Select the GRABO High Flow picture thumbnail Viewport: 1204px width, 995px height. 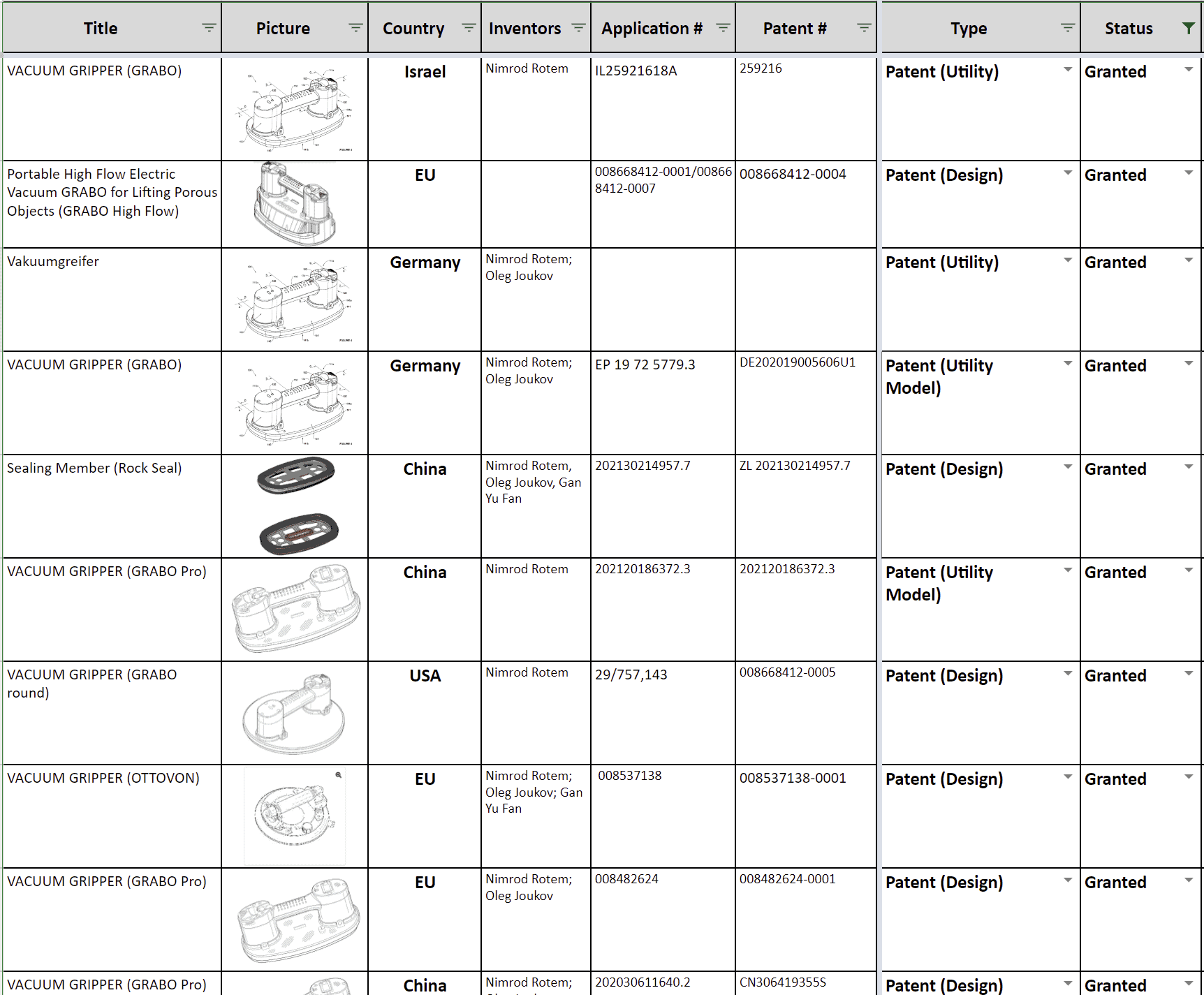point(295,204)
